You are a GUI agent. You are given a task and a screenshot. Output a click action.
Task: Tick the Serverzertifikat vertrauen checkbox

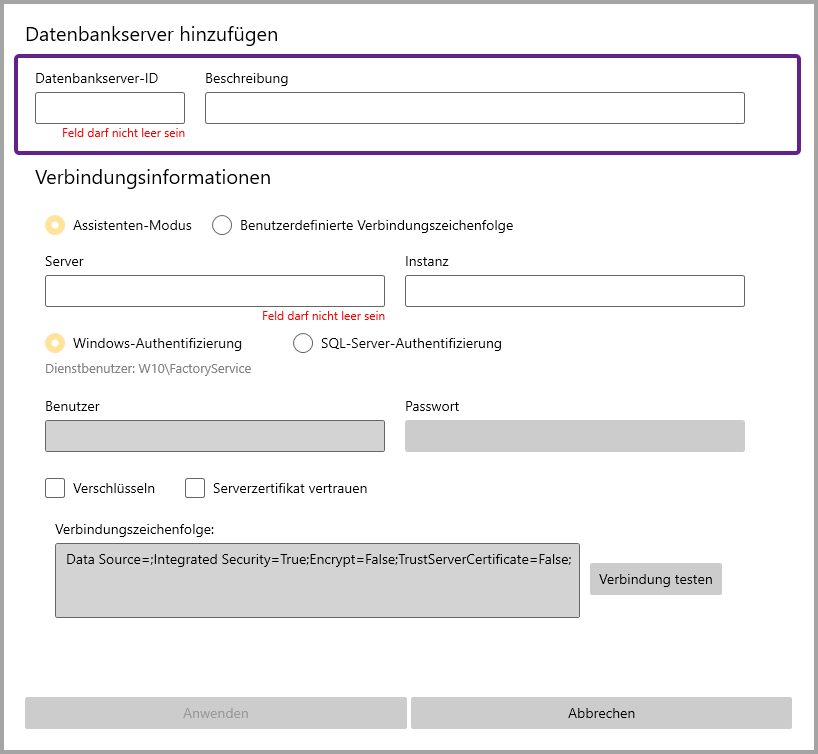pyautogui.click(x=195, y=489)
